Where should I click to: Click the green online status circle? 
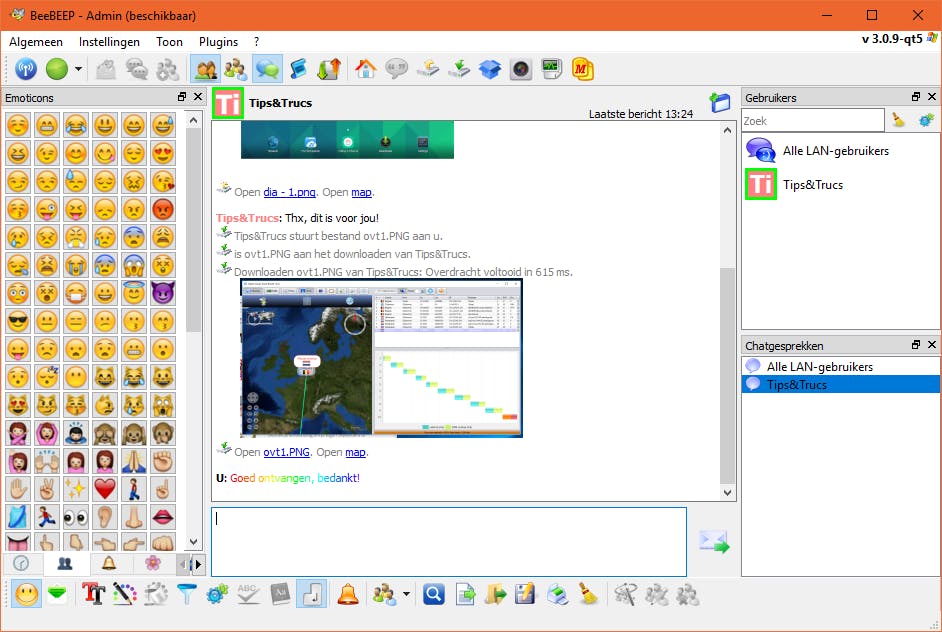pos(57,69)
